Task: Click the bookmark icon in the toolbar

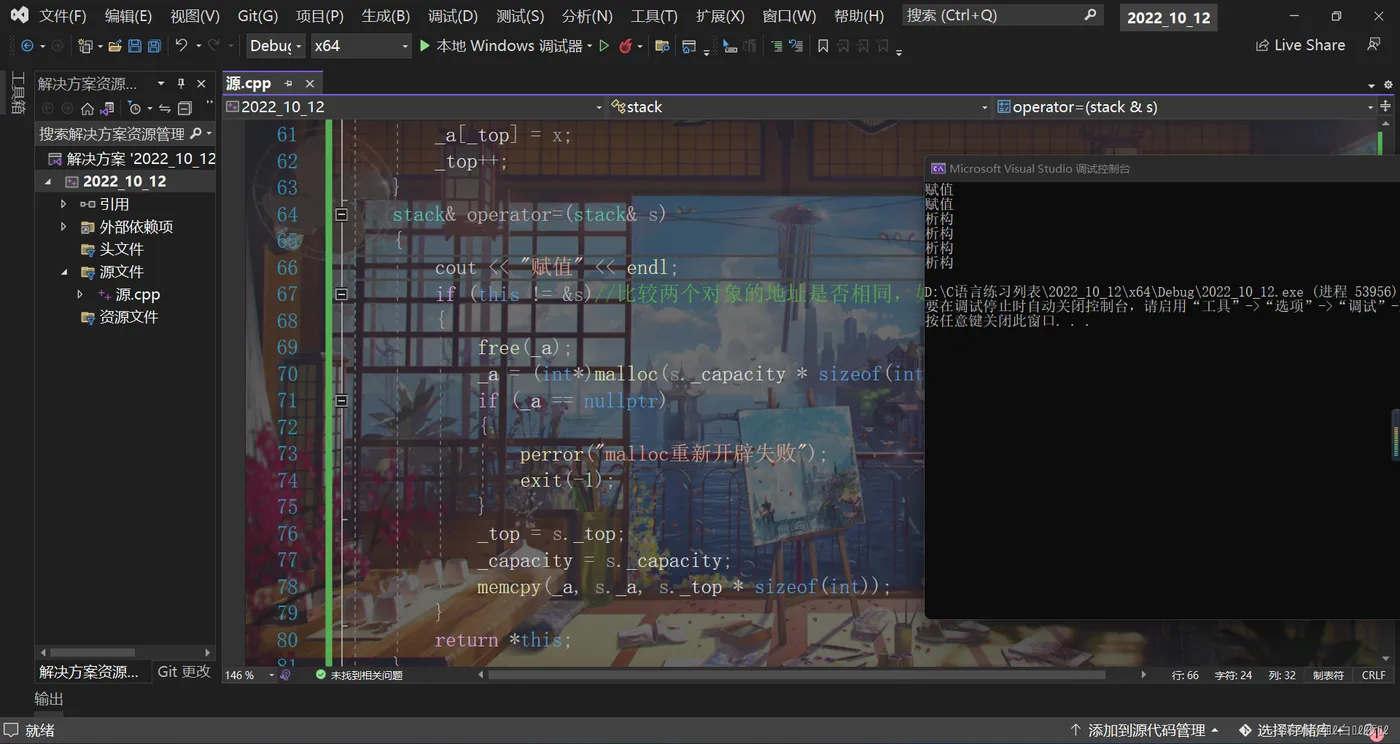Action: [823, 46]
